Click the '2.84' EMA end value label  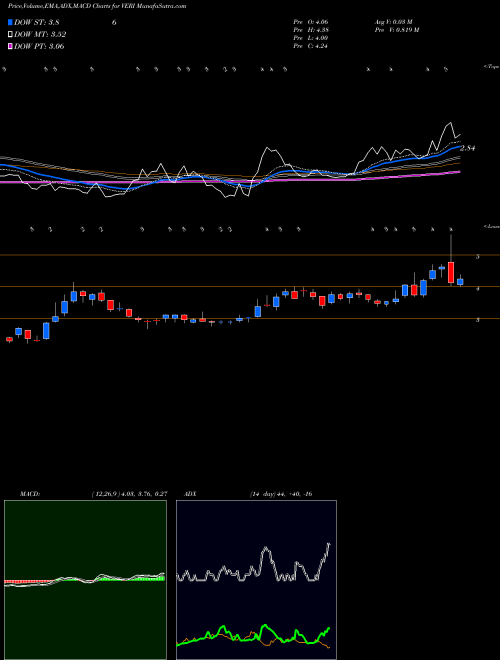pos(468,148)
